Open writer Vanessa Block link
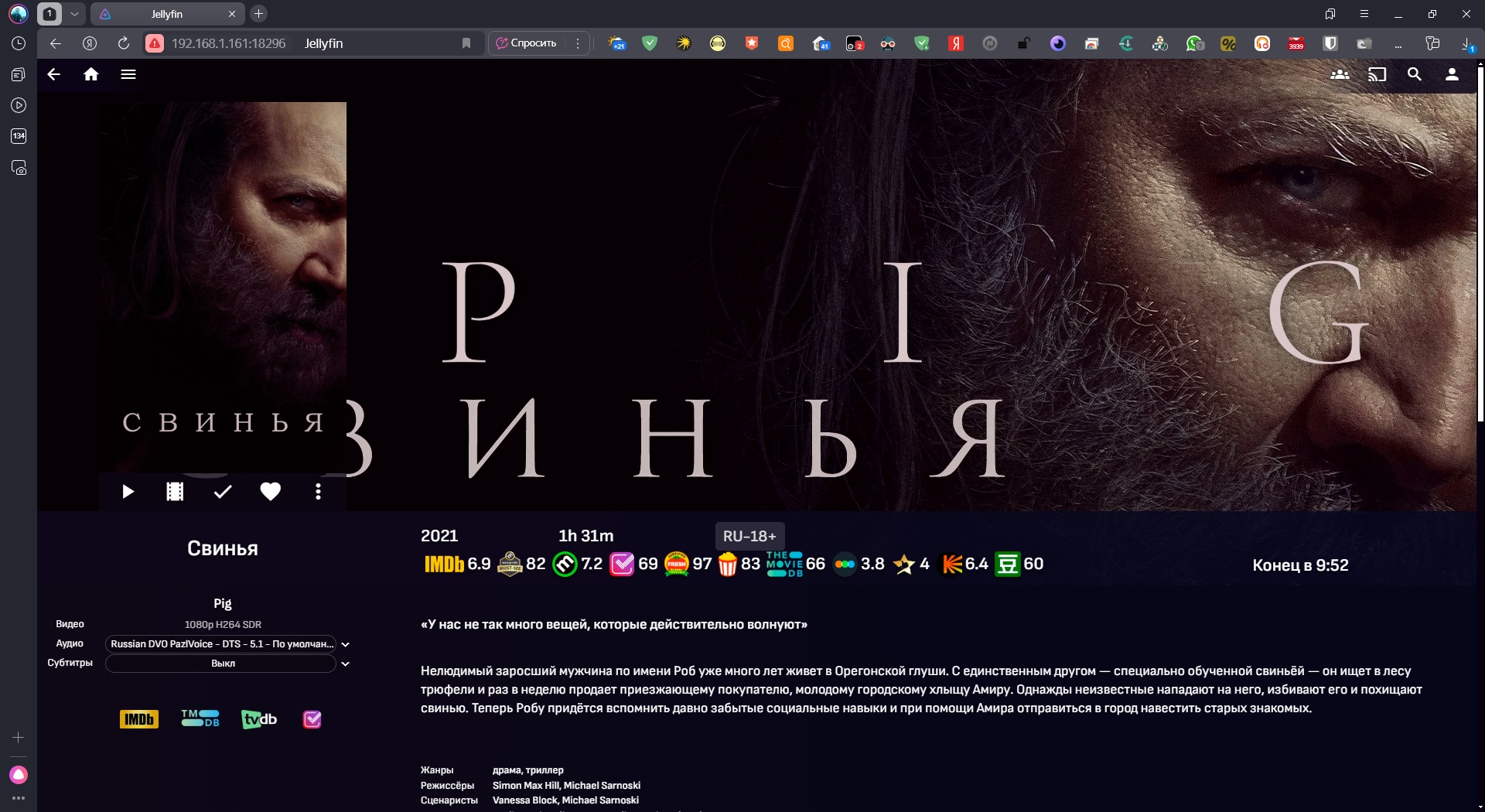 tap(524, 800)
